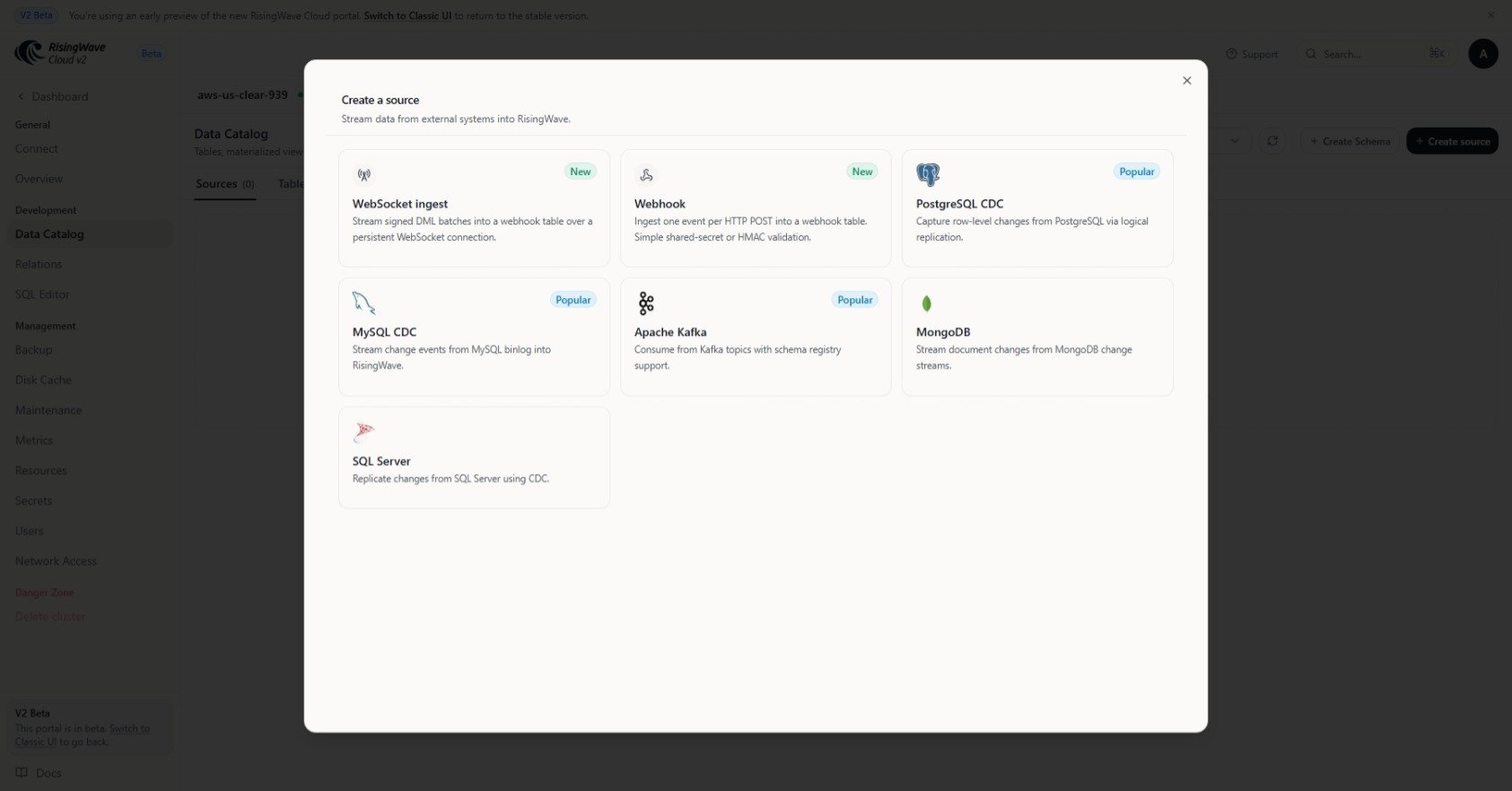Viewport: 1512px width, 791px height.
Task: Click the Create source button
Action: point(1452,141)
